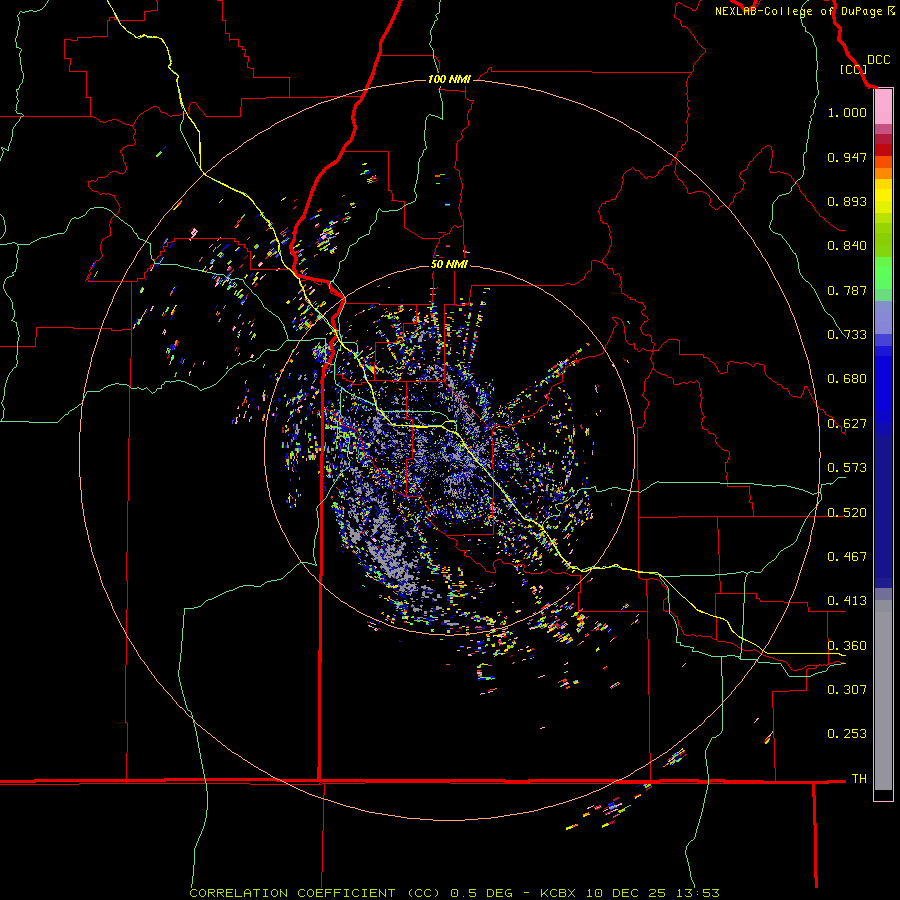This screenshot has height=900, width=900.
Task: Click the 0.947 scale value
Action: point(847,157)
